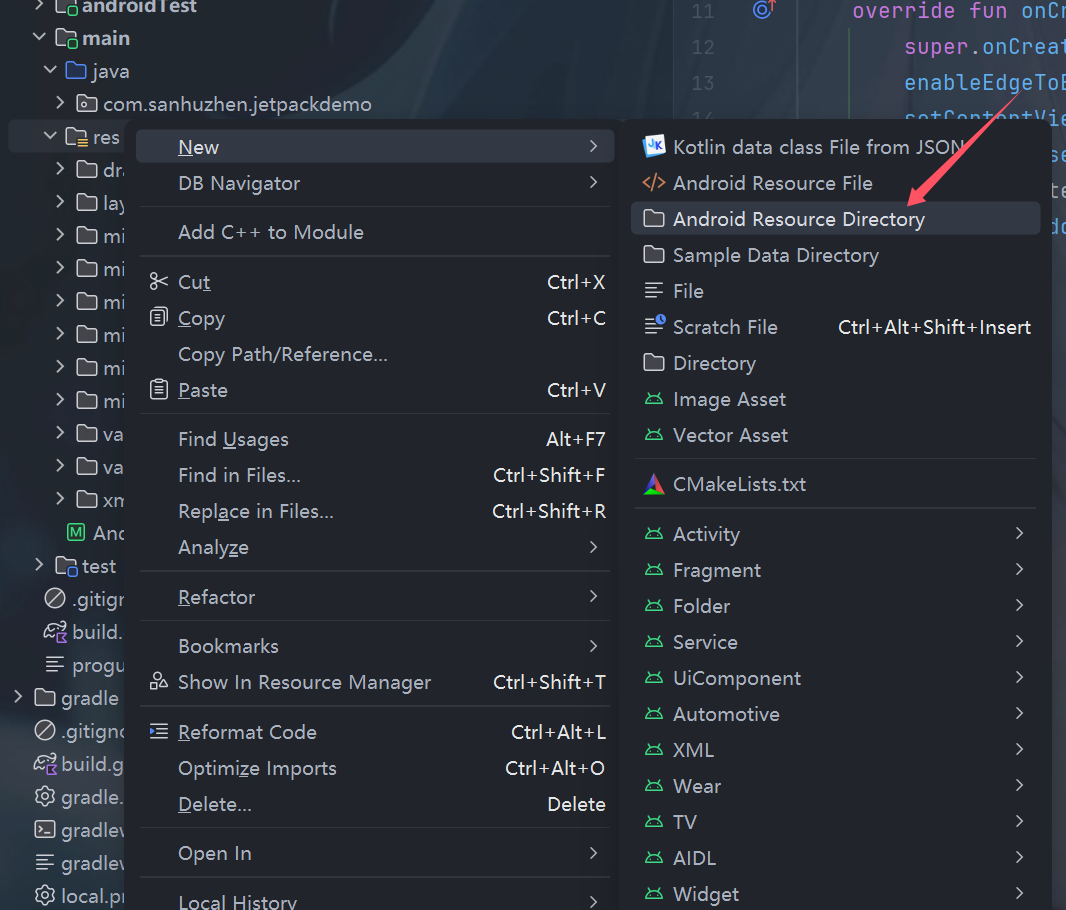Select Android Resource Directory

pyautogui.click(x=798, y=219)
